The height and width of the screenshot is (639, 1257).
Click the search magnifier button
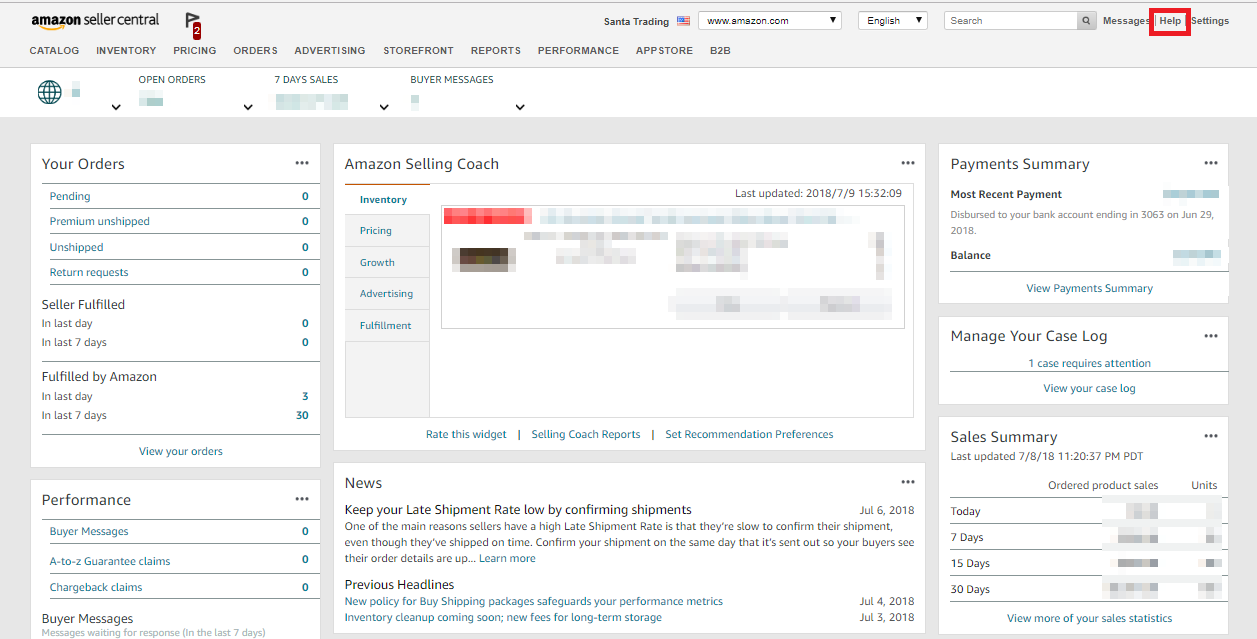tap(1086, 21)
